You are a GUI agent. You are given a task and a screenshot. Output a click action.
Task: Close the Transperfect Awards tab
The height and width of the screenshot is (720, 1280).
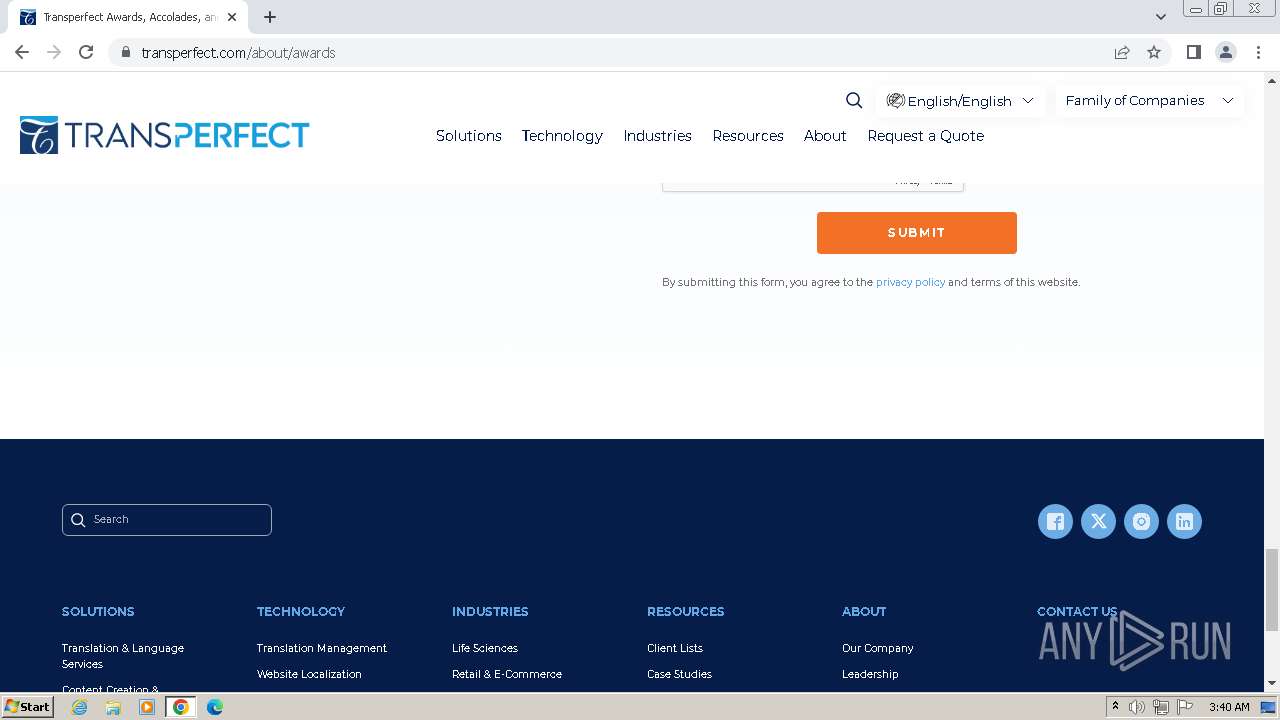coord(232,17)
